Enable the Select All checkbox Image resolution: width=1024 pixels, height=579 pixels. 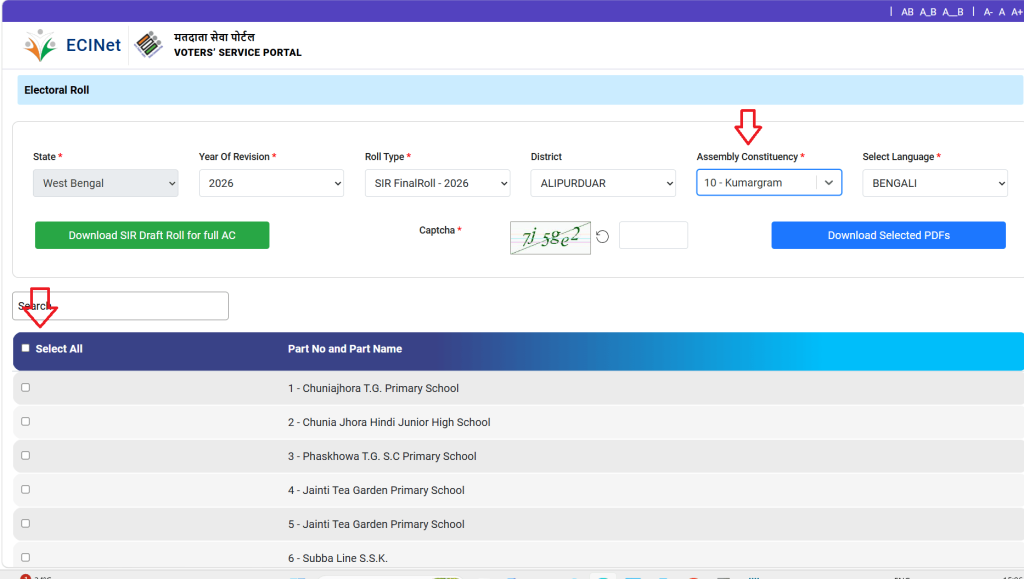tap(25, 348)
